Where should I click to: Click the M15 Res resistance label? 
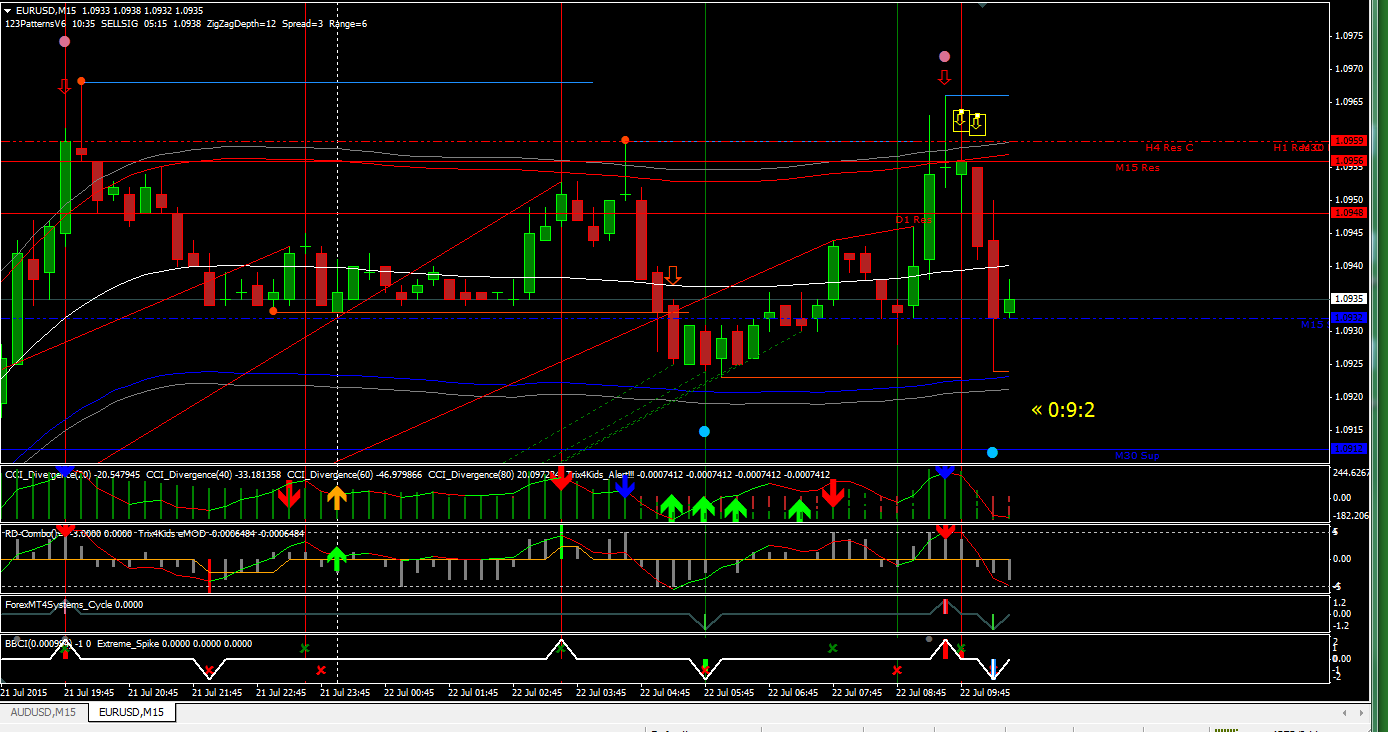1138,168
